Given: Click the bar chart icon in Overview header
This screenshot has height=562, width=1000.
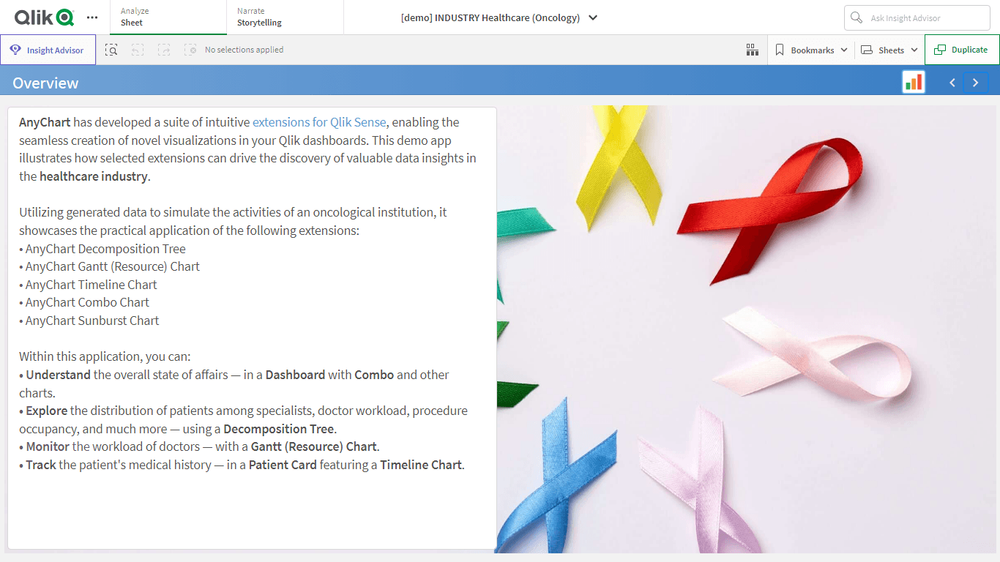Looking at the screenshot, I should 913,82.
